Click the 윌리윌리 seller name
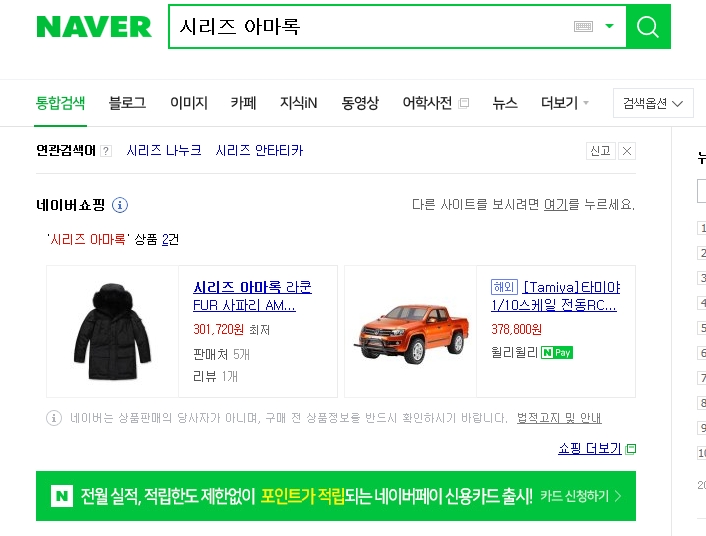Screen dimensions: 706x536 (x=514, y=352)
